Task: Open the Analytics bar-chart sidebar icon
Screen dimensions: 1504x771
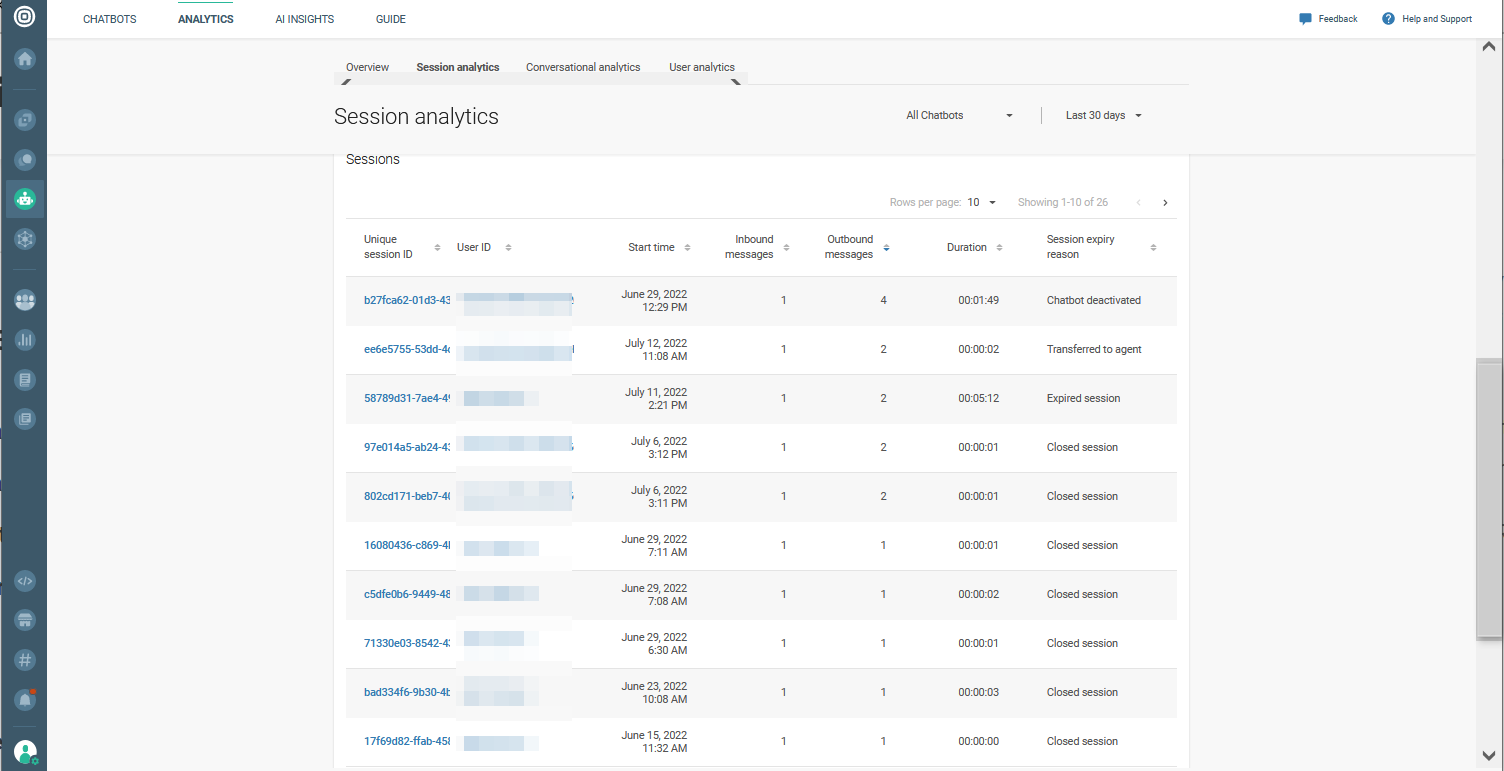Action: 24,339
